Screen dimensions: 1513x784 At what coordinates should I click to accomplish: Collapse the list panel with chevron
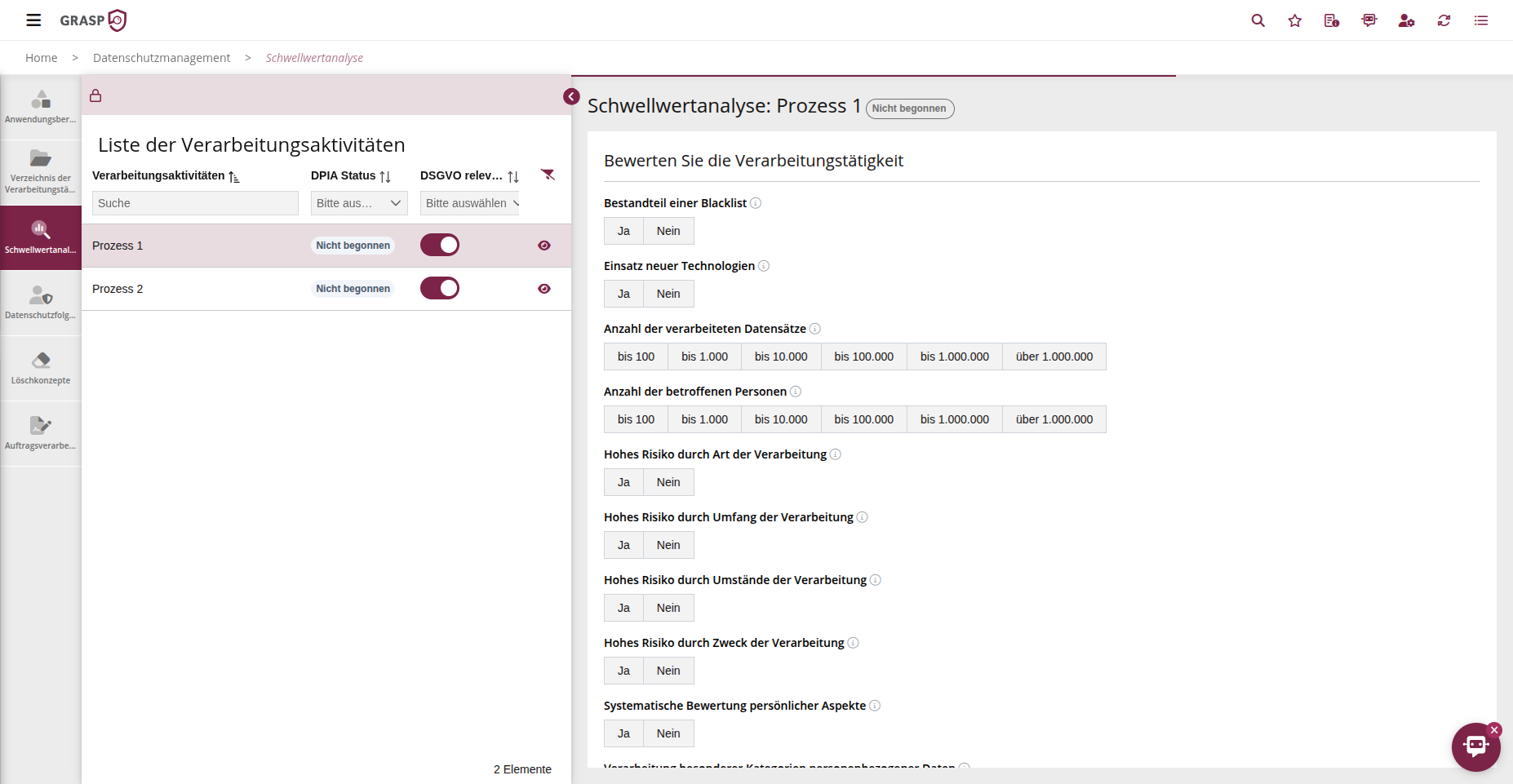pos(571,96)
